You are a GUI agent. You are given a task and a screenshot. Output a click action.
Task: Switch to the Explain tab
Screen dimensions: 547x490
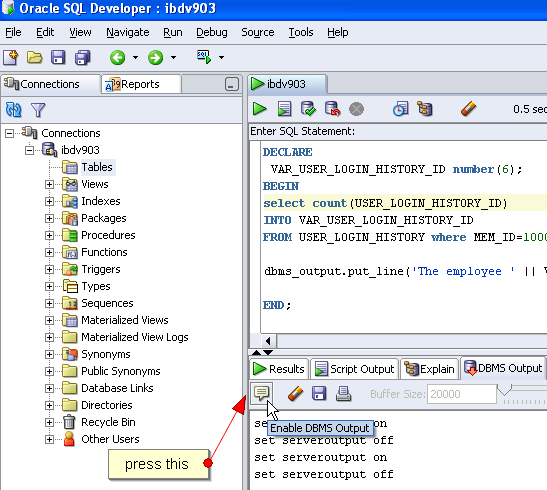click(429, 369)
